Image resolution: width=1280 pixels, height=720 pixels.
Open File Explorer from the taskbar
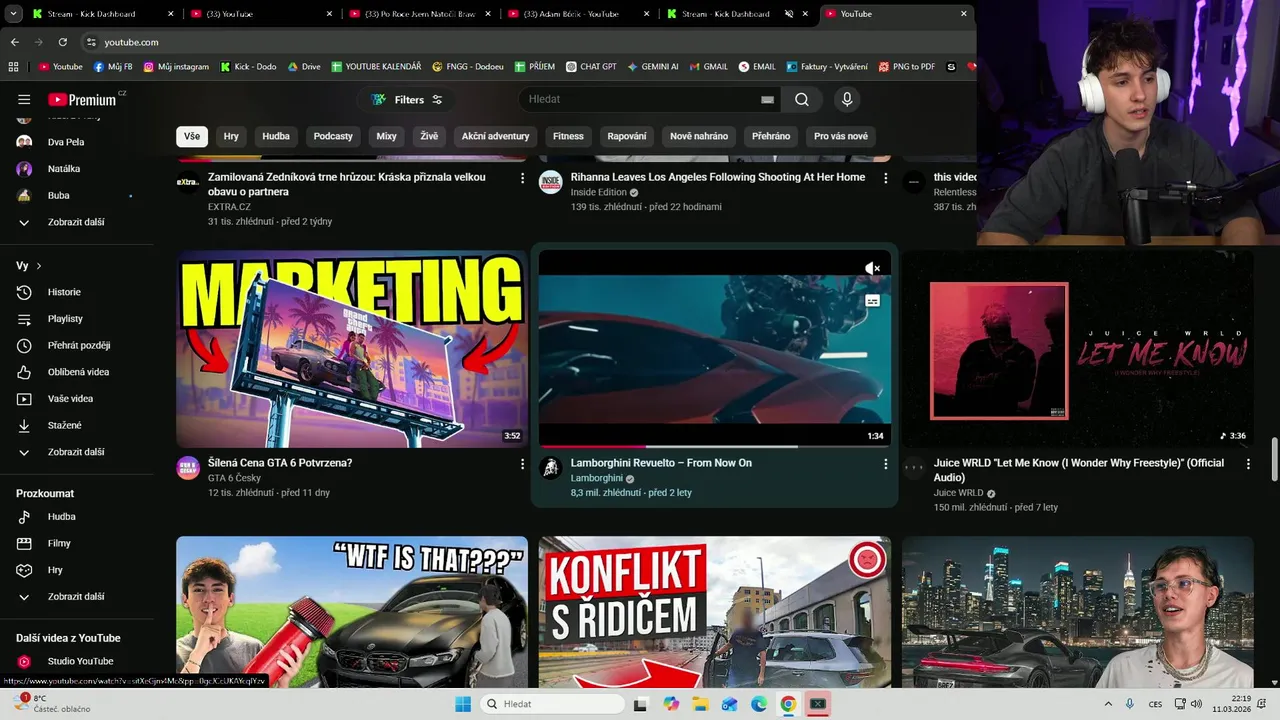[700, 704]
